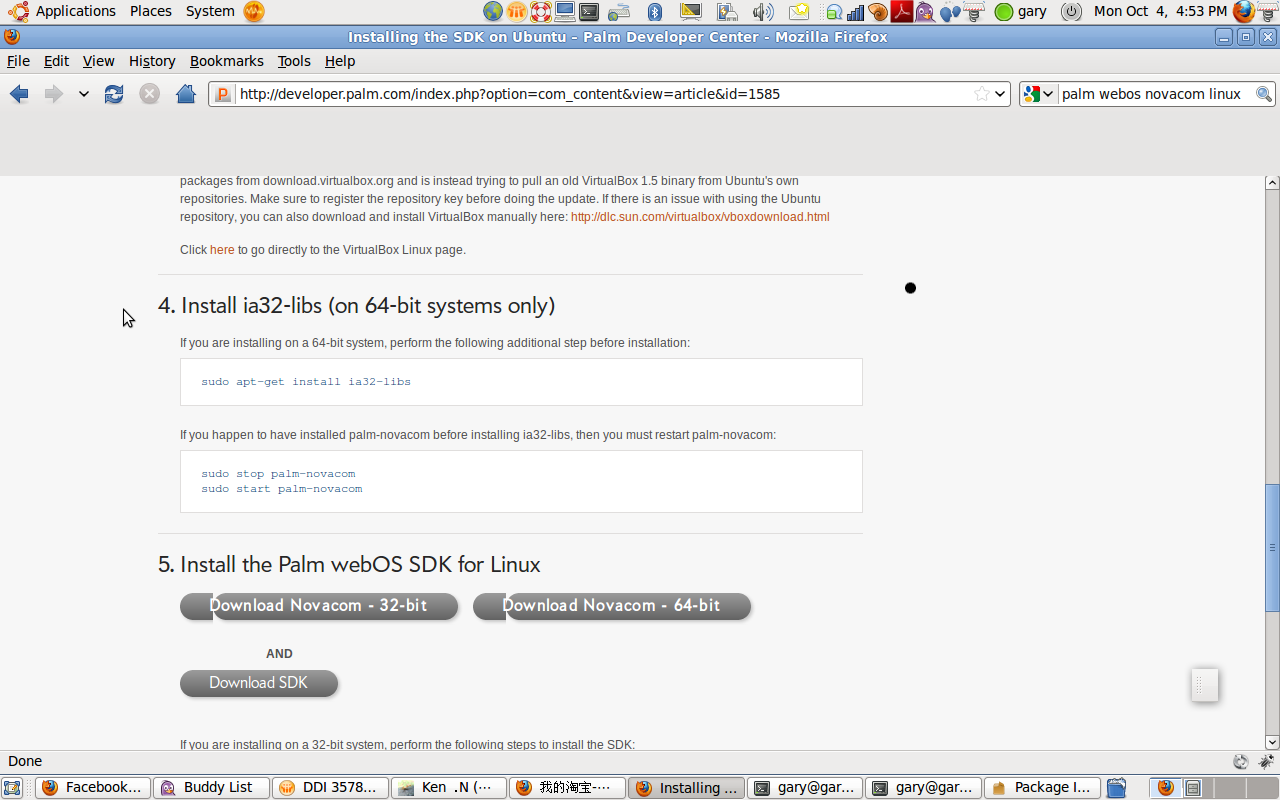This screenshot has height=800, width=1280.
Task: Open the Help menu
Action: click(x=340, y=61)
